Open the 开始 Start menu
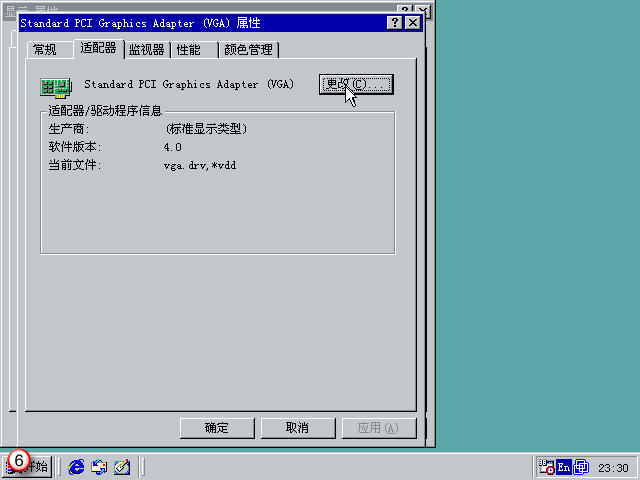The image size is (640, 480). [28, 466]
